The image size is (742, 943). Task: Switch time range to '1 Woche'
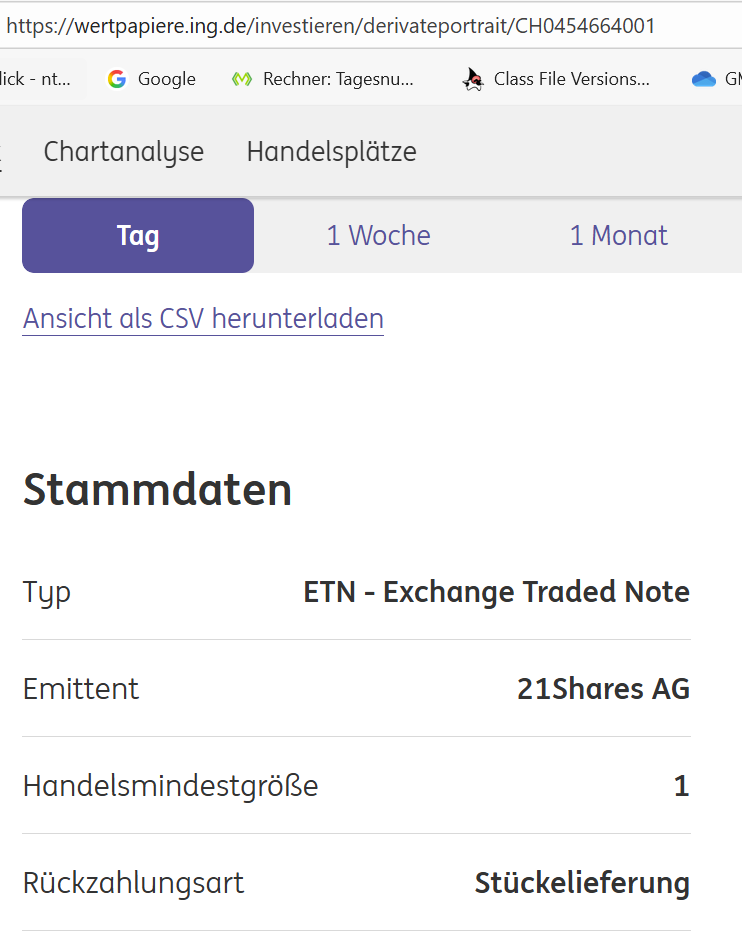(378, 236)
